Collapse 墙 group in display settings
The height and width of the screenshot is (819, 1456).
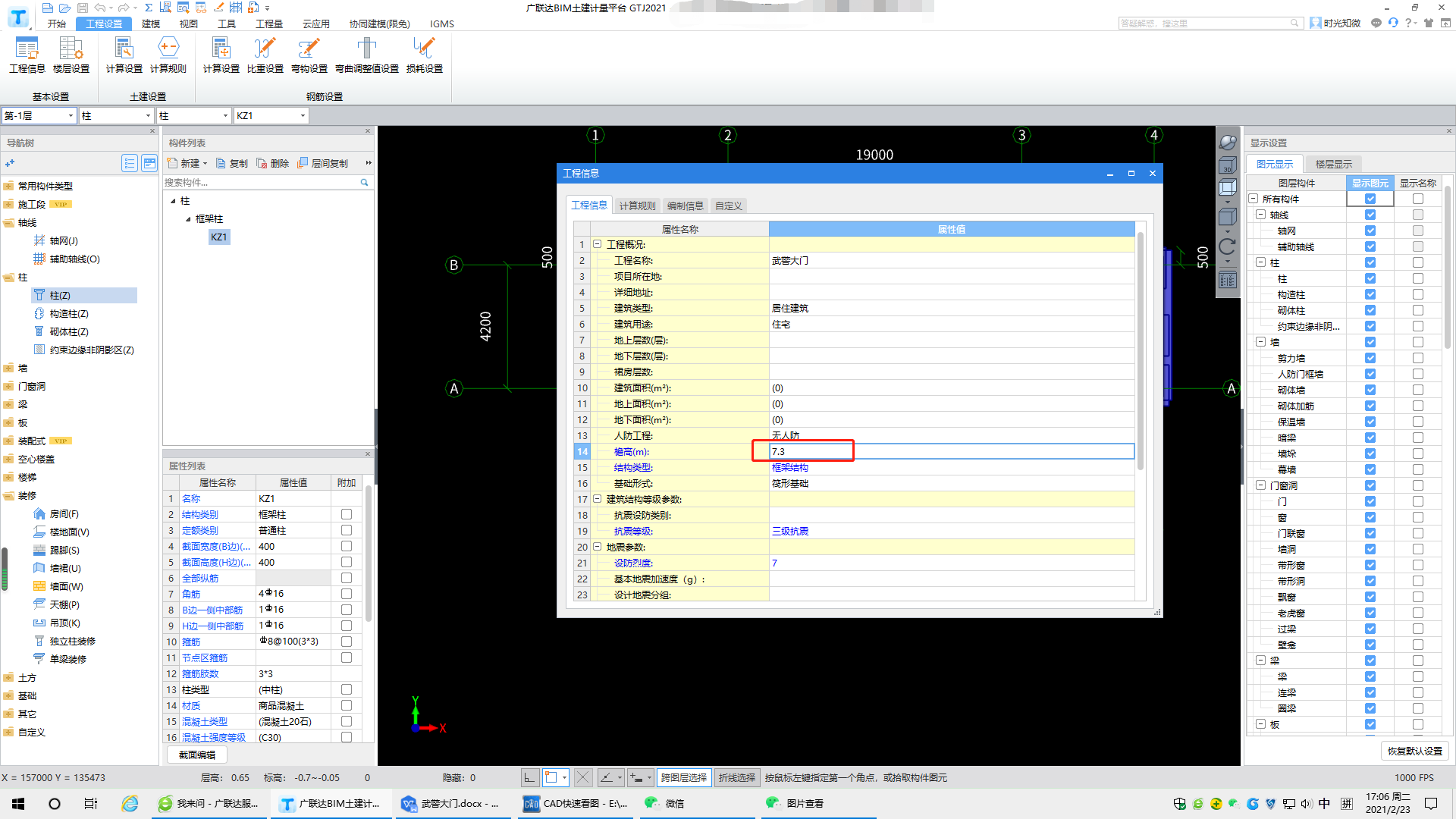[1260, 342]
